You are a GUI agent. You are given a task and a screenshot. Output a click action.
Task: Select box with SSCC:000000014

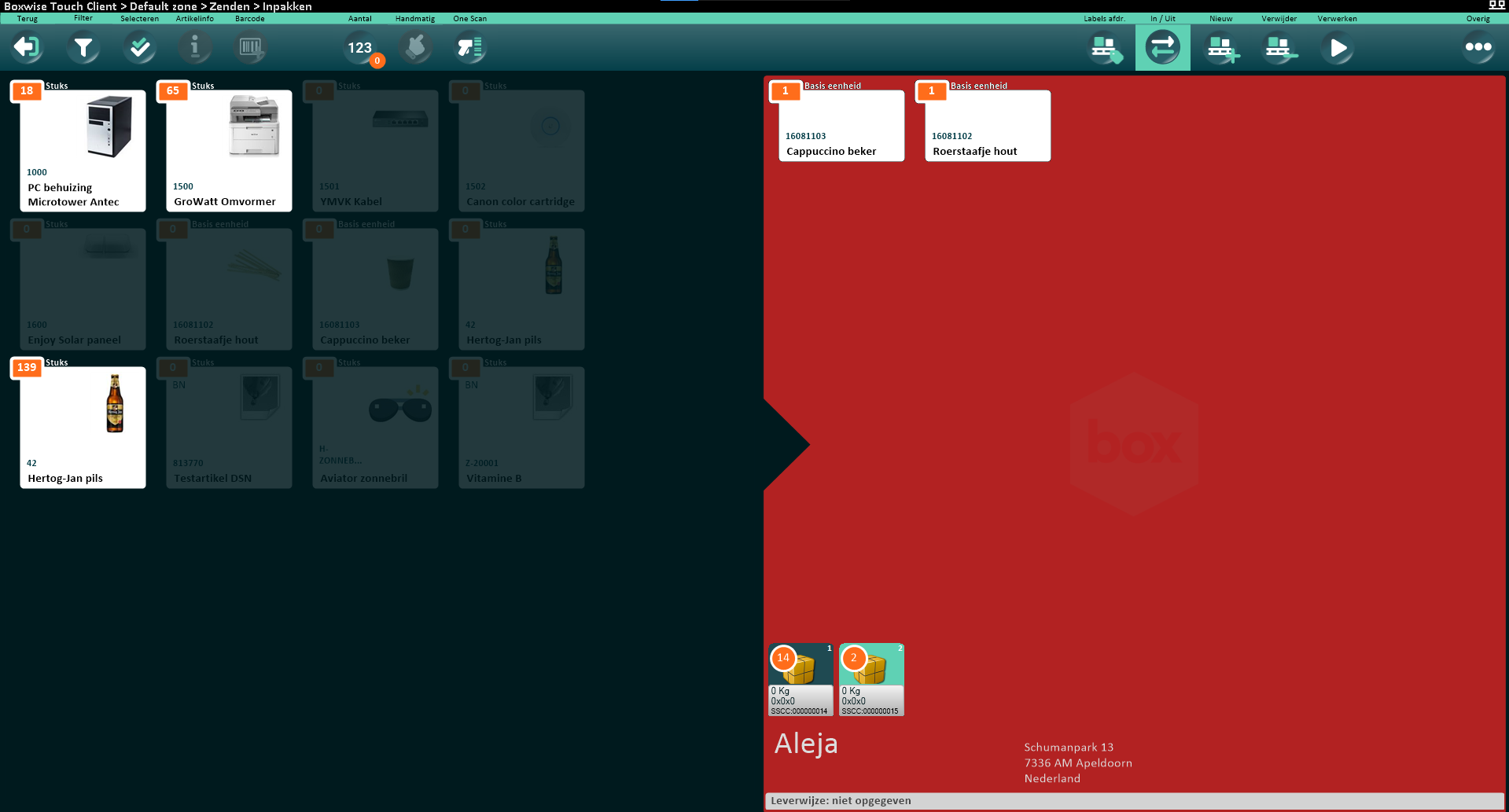801,680
